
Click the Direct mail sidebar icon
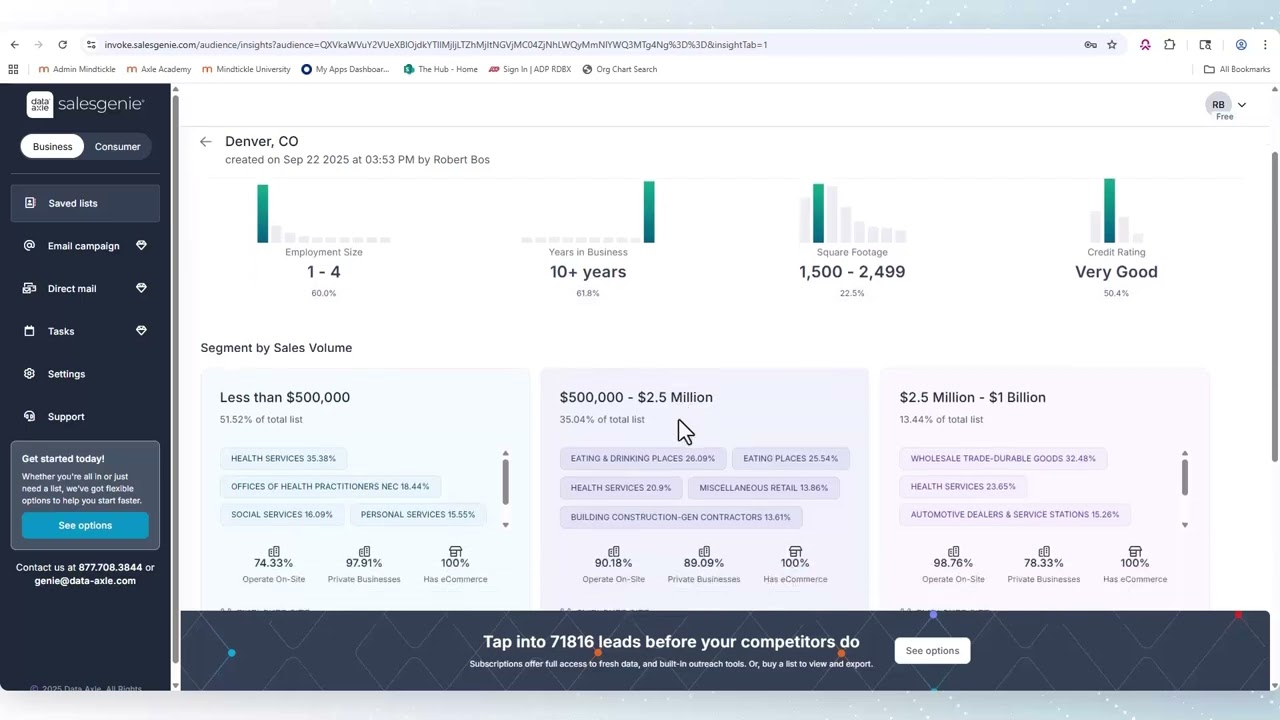tap(29, 288)
